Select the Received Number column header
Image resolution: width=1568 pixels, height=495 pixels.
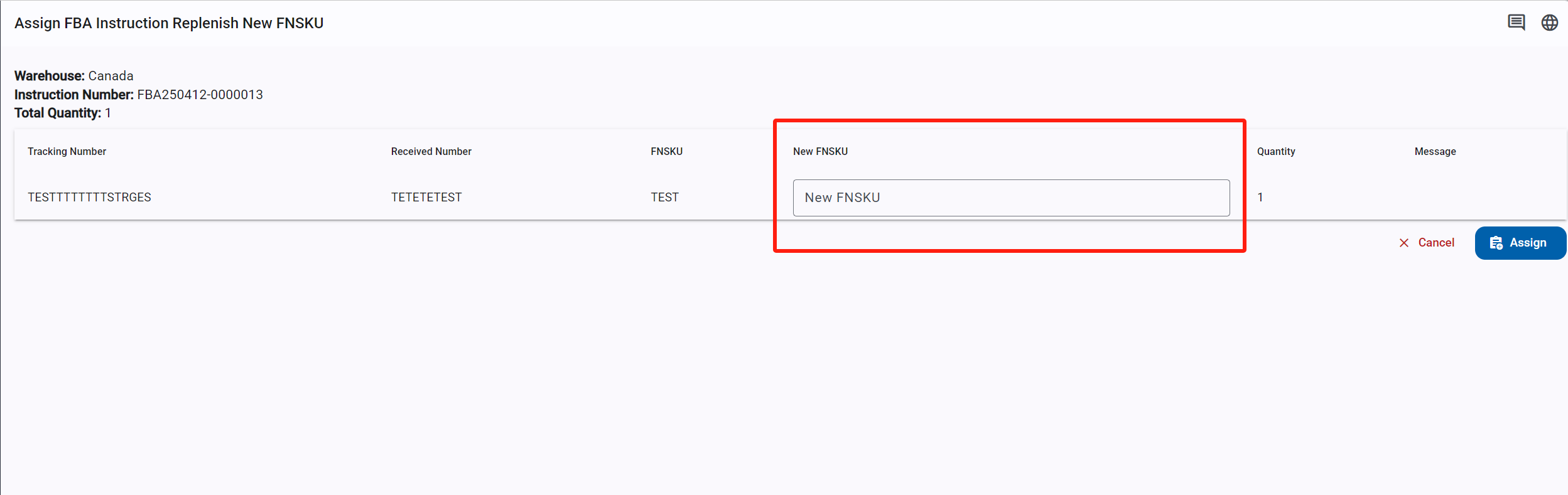pyautogui.click(x=431, y=151)
